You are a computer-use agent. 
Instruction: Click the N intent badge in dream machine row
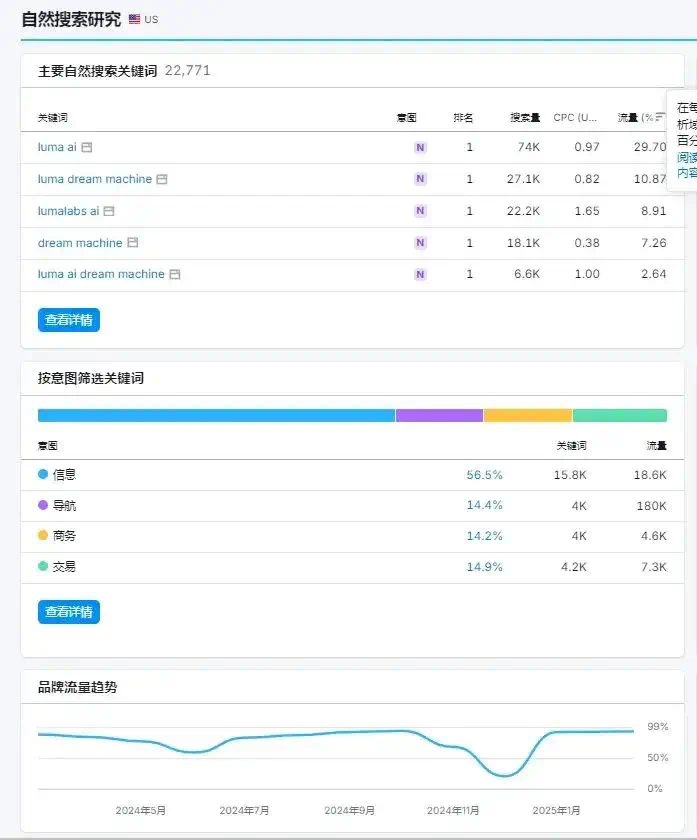click(x=420, y=243)
